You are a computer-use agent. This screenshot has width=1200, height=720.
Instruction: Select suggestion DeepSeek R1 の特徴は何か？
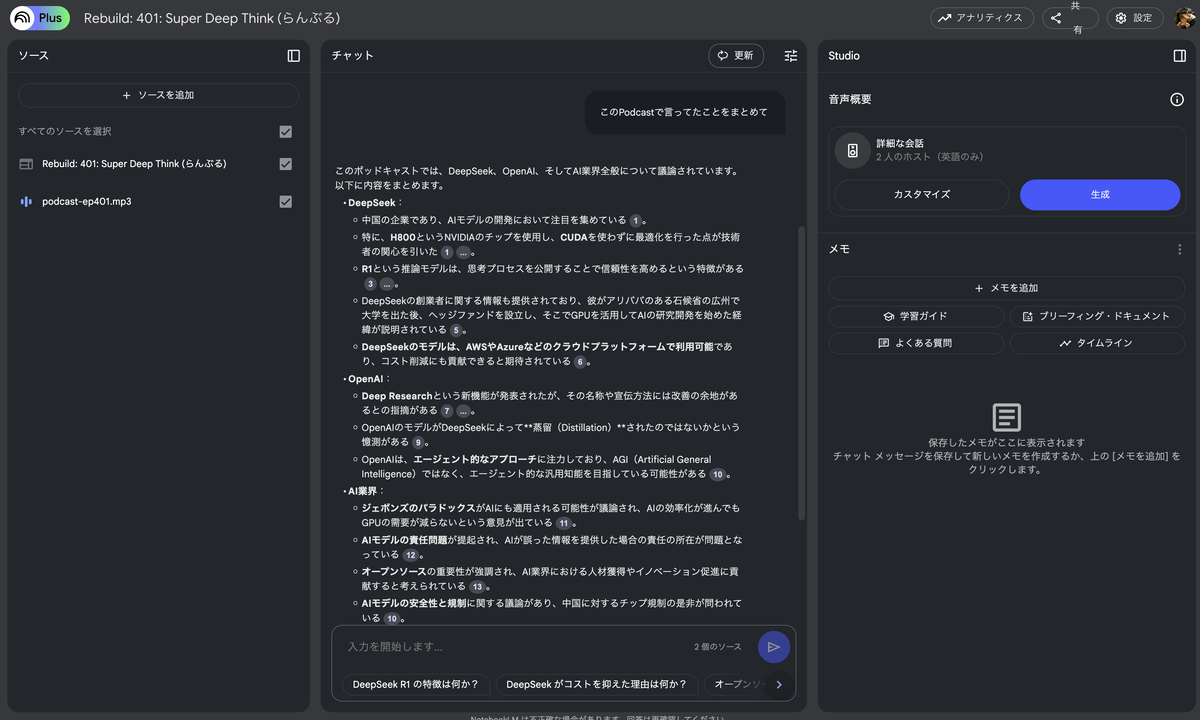tap(416, 685)
